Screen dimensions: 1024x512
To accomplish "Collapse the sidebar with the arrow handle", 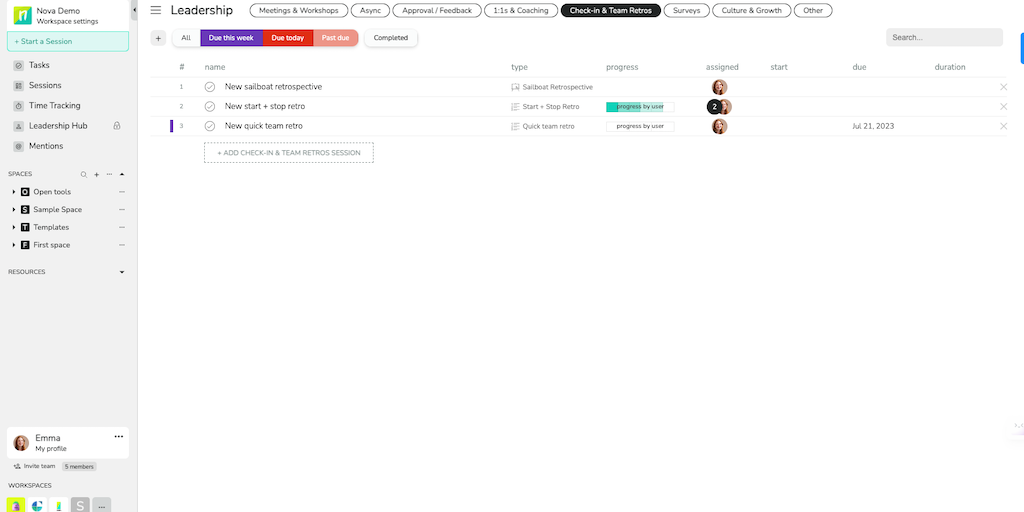I will click(134, 10).
